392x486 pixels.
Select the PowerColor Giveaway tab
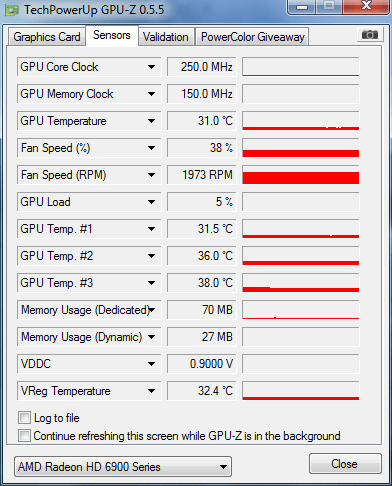coord(253,37)
